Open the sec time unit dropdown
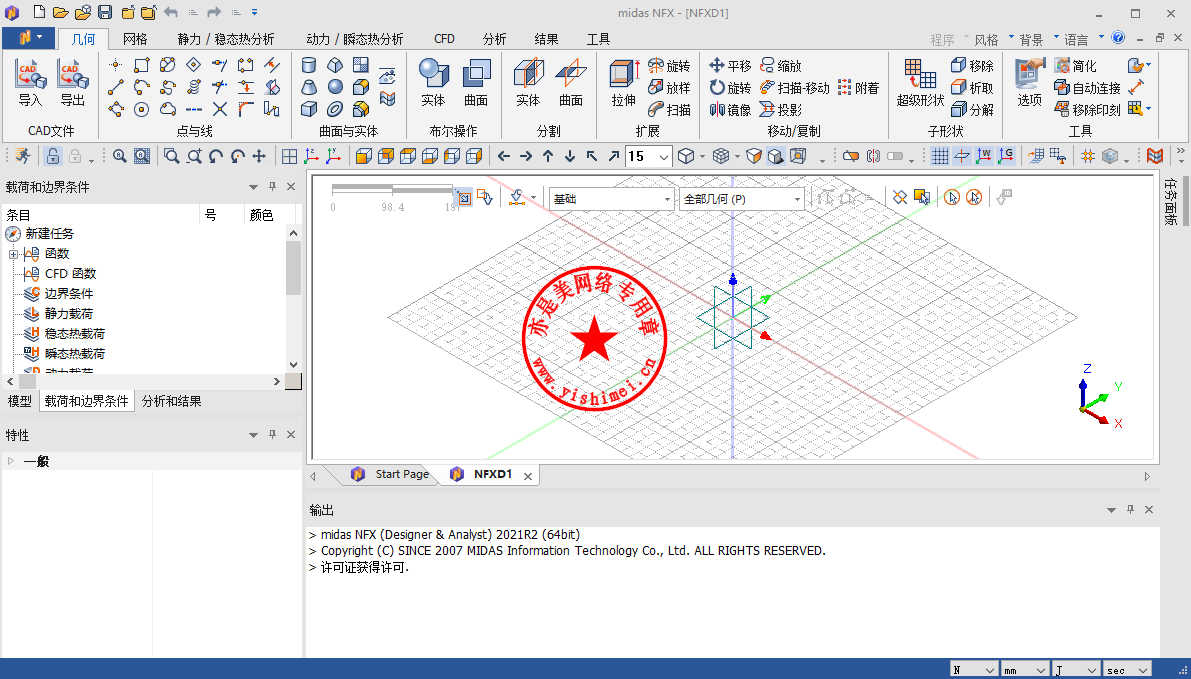 click(1126, 670)
